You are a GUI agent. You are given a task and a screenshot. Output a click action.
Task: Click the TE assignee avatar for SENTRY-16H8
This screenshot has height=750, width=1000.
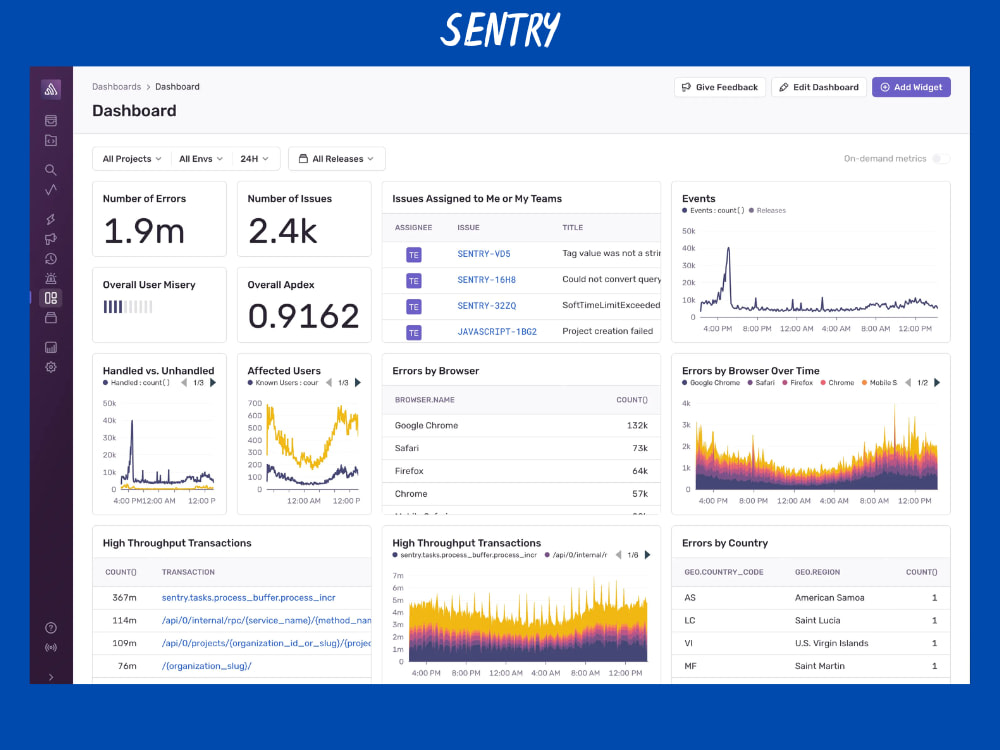point(414,281)
